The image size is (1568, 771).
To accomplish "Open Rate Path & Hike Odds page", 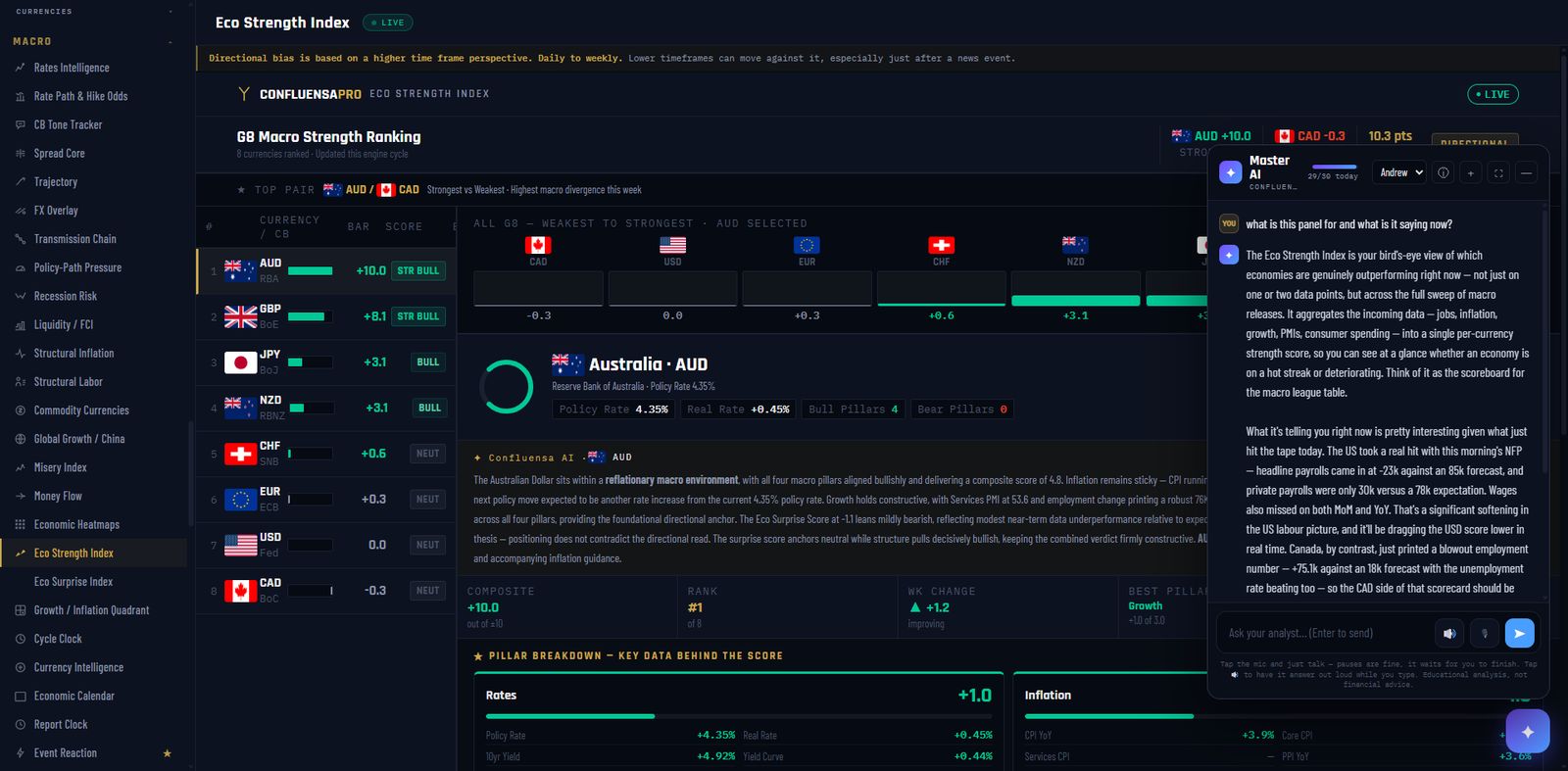I will tap(93, 96).
